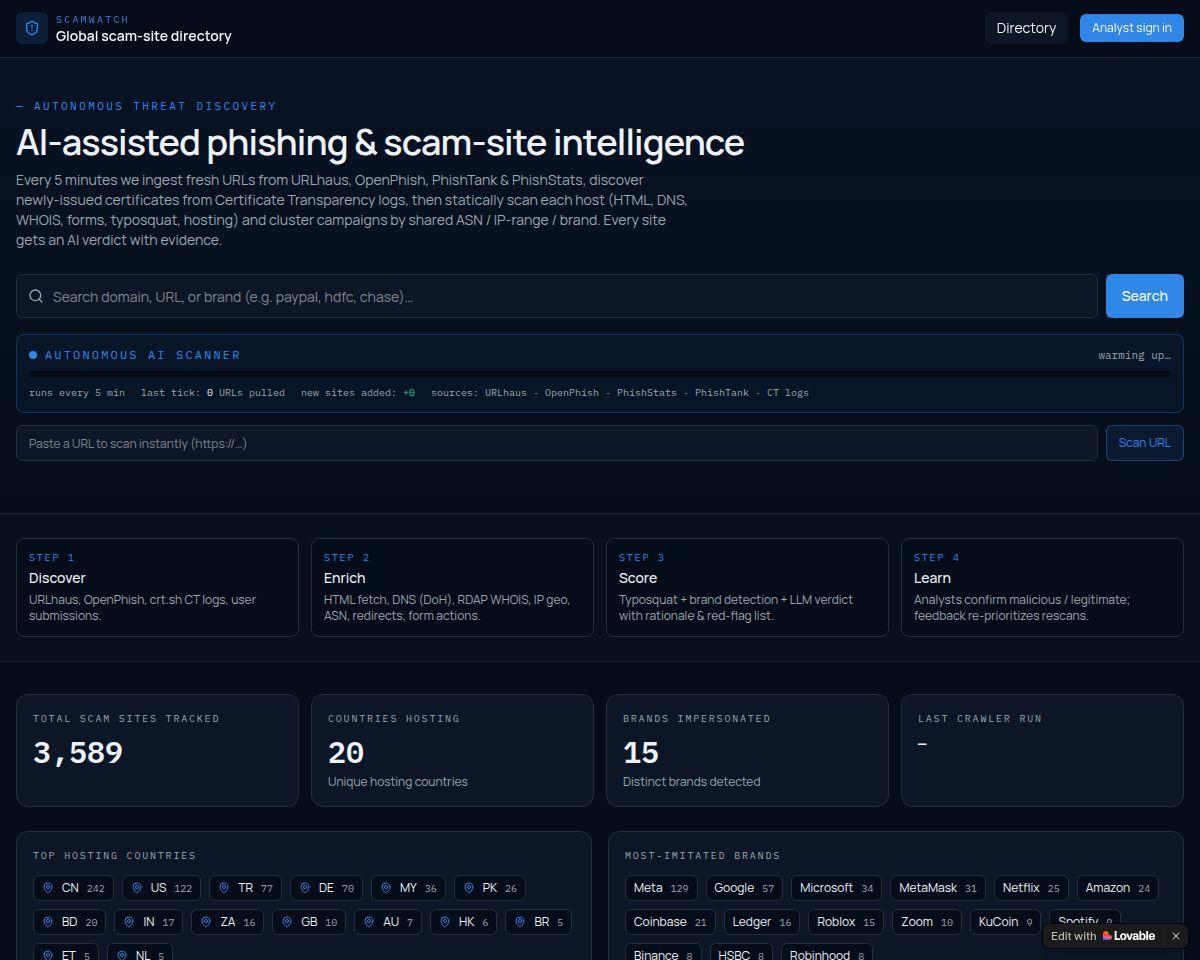Click the Step 4 Learn card
The height and width of the screenshot is (960, 1200).
click(x=1042, y=587)
